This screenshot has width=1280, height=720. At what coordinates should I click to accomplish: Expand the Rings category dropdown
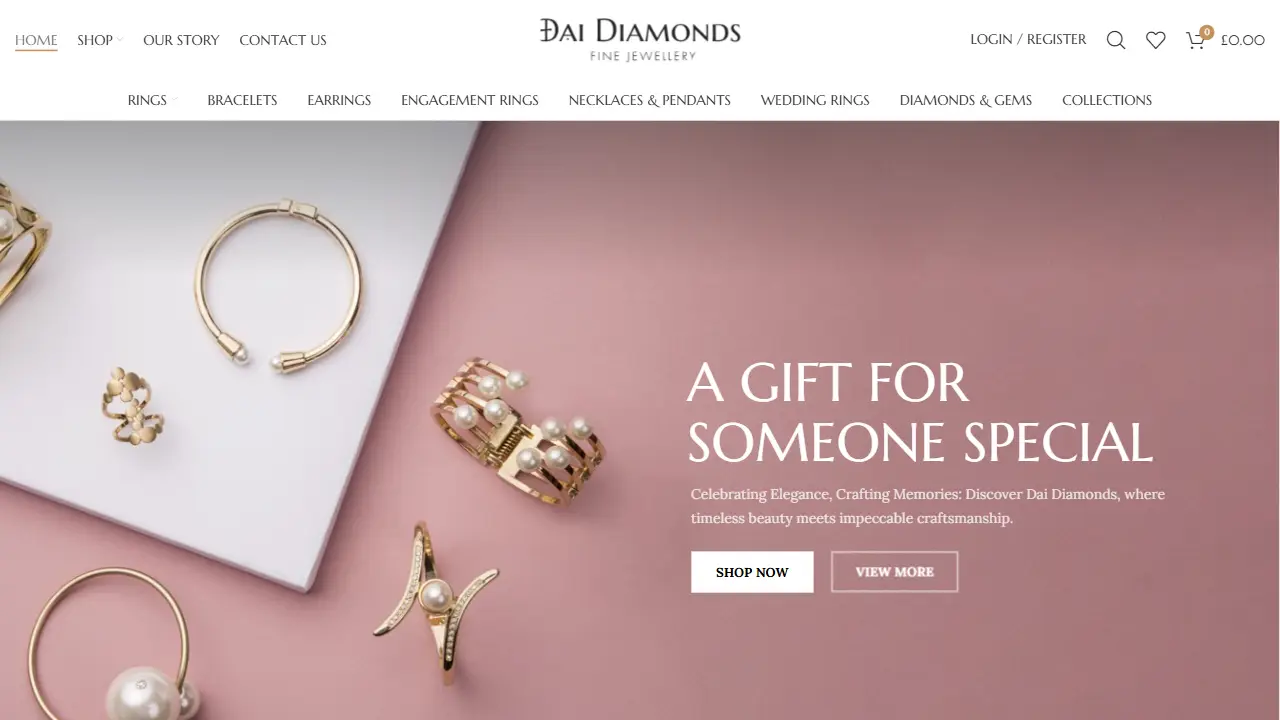[152, 100]
